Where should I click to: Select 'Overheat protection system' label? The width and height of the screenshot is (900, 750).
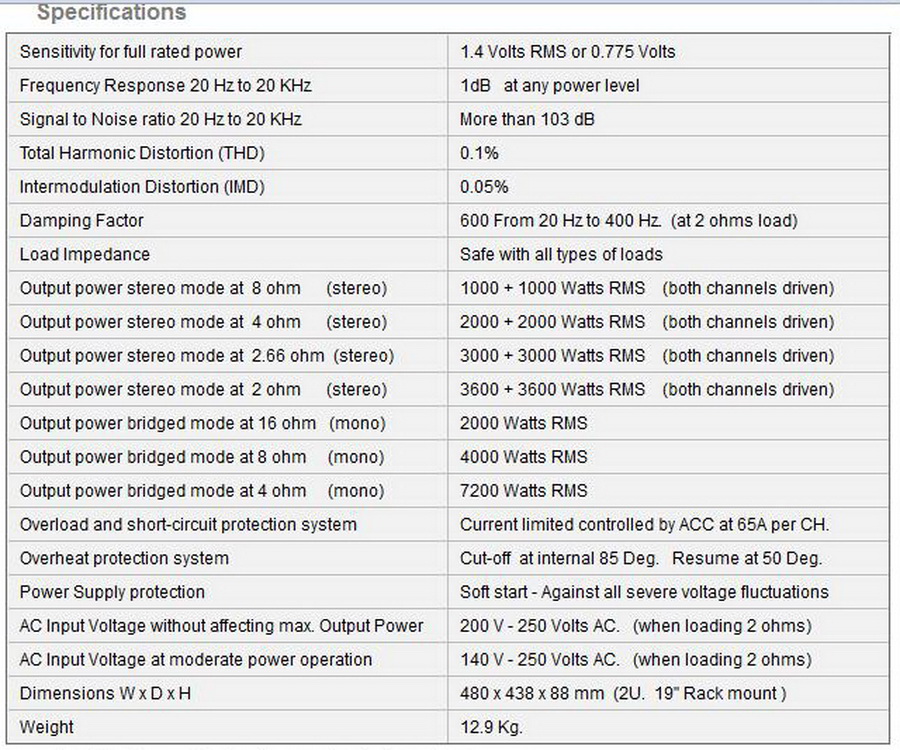point(124,559)
